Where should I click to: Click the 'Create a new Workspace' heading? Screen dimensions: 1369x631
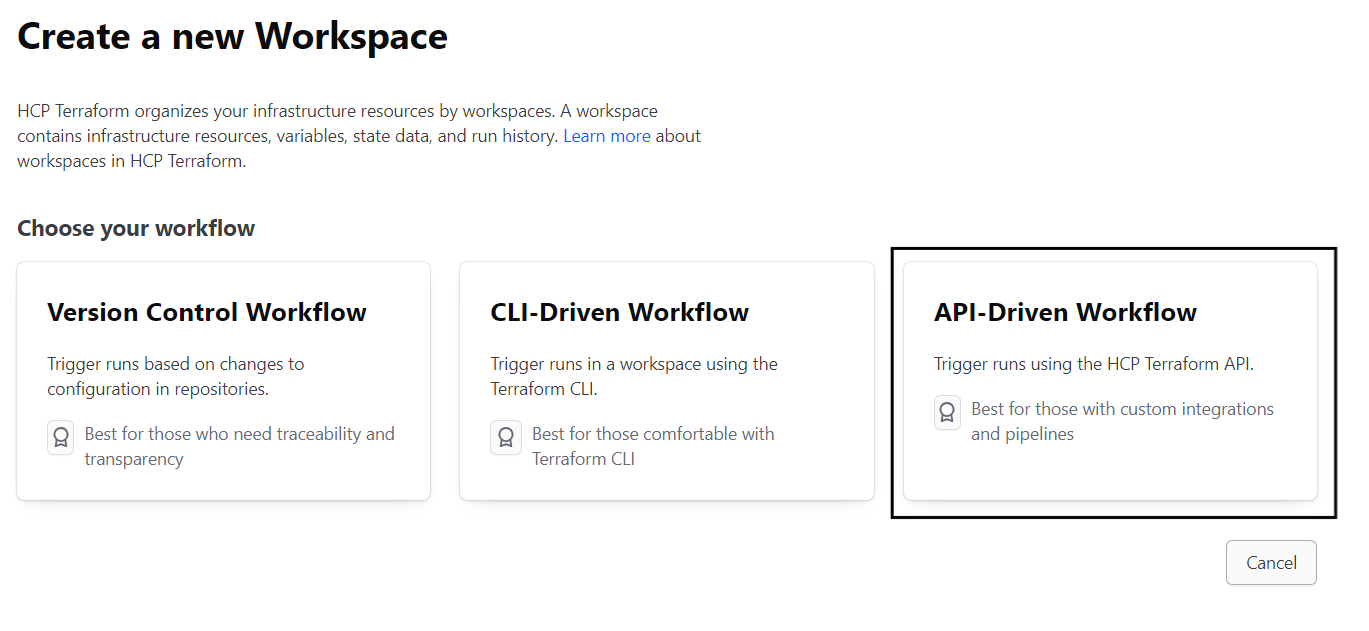point(232,37)
